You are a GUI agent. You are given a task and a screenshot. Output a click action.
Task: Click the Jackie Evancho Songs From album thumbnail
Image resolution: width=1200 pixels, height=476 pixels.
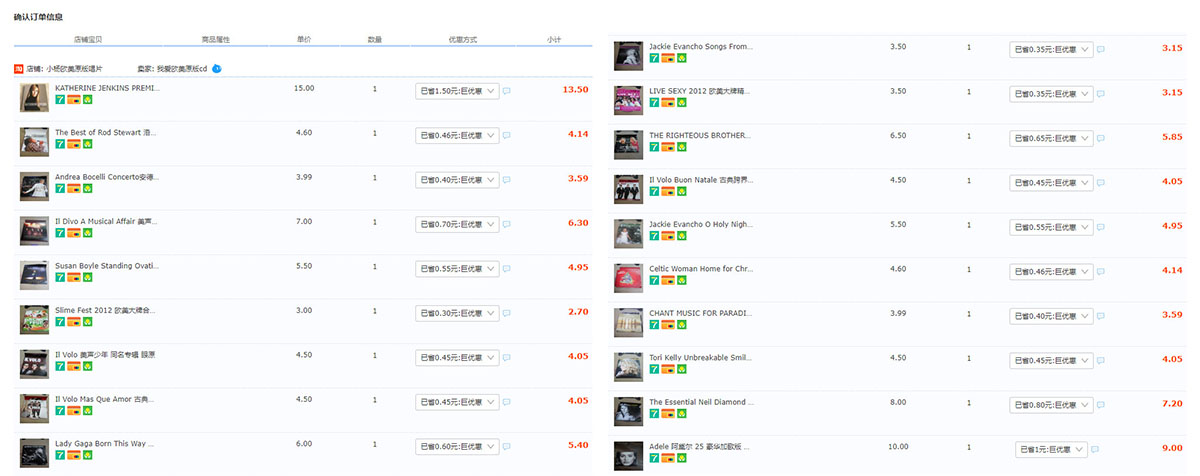pos(628,56)
